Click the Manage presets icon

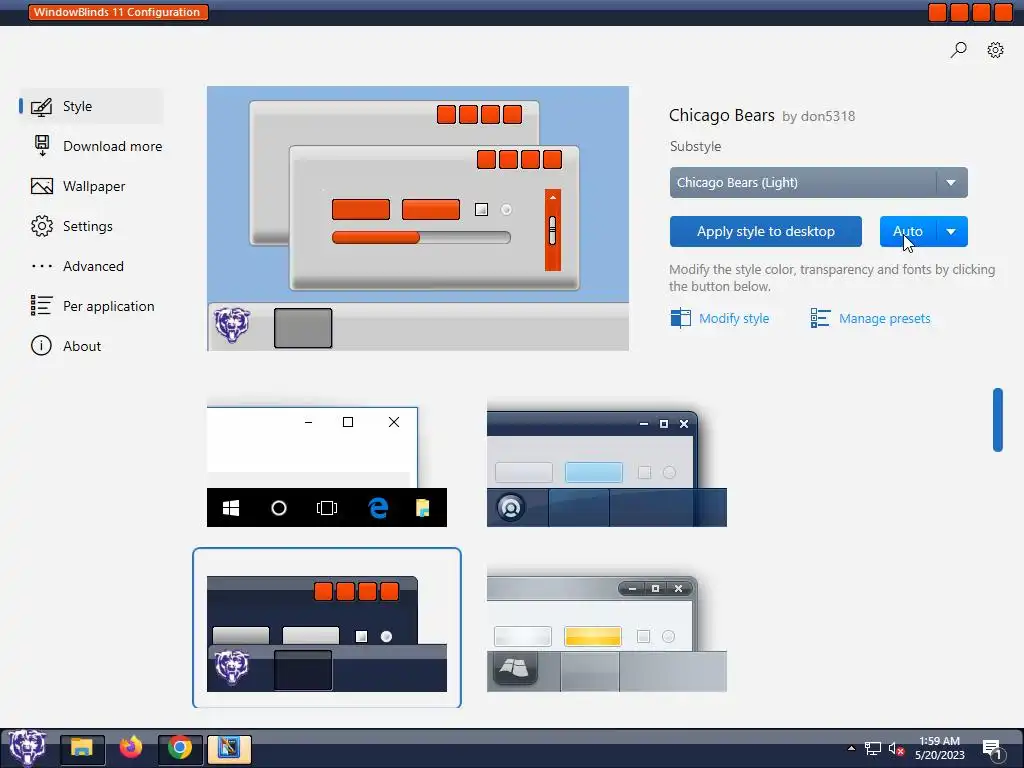820,318
